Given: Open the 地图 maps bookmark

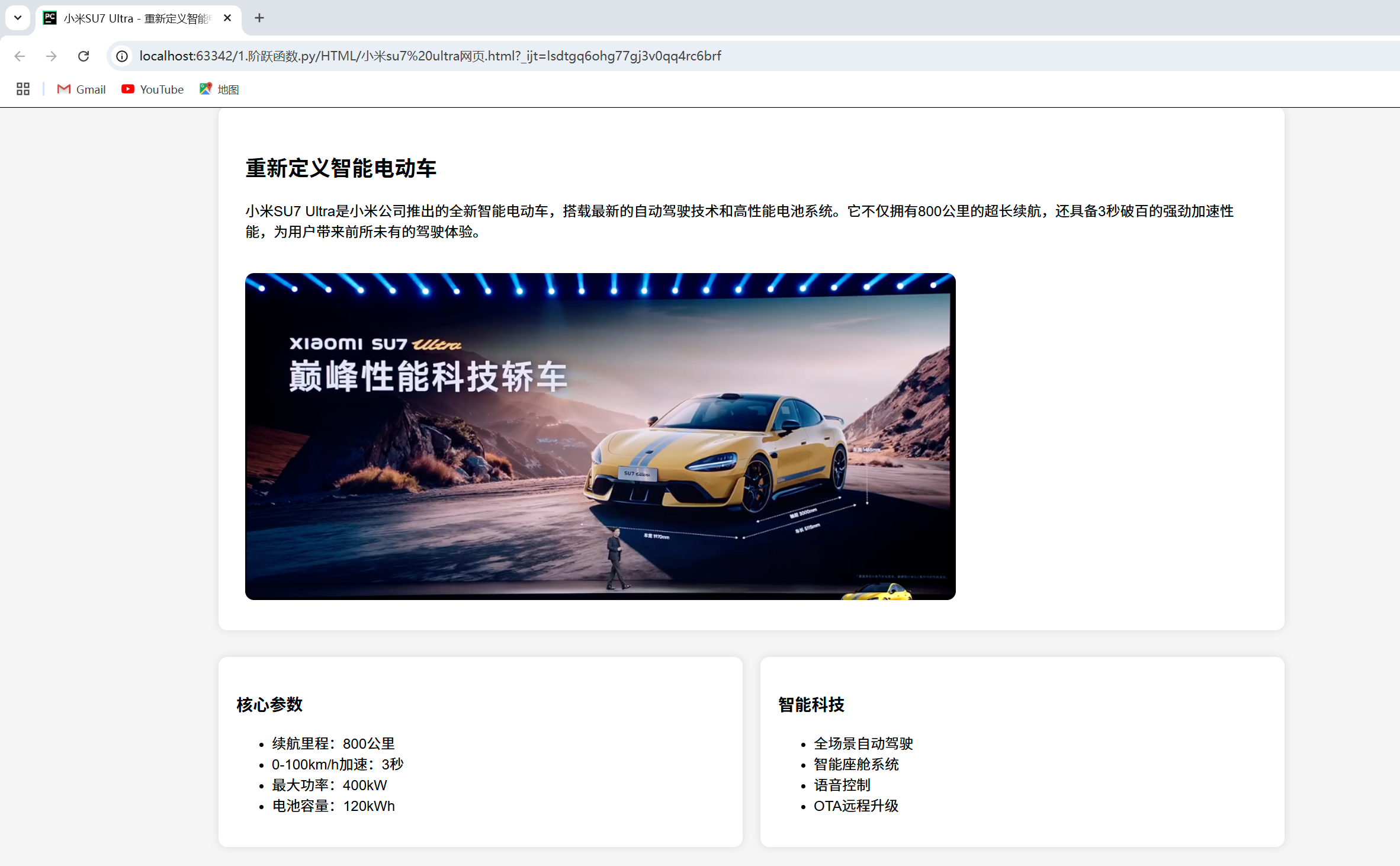Looking at the screenshot, I should coord(219,89).
